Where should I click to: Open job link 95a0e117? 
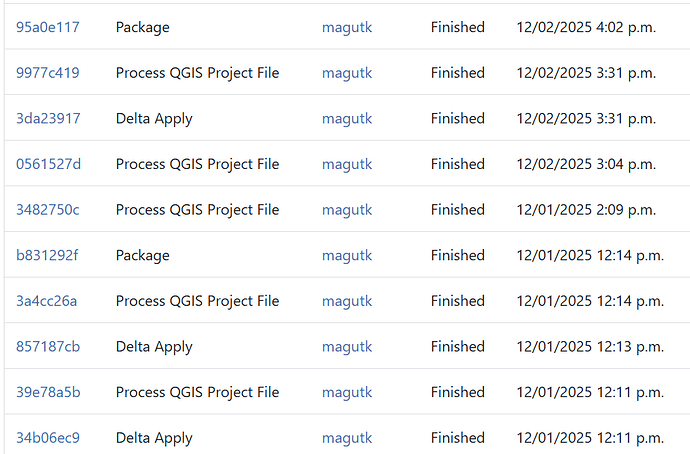[x=48, y=27]
